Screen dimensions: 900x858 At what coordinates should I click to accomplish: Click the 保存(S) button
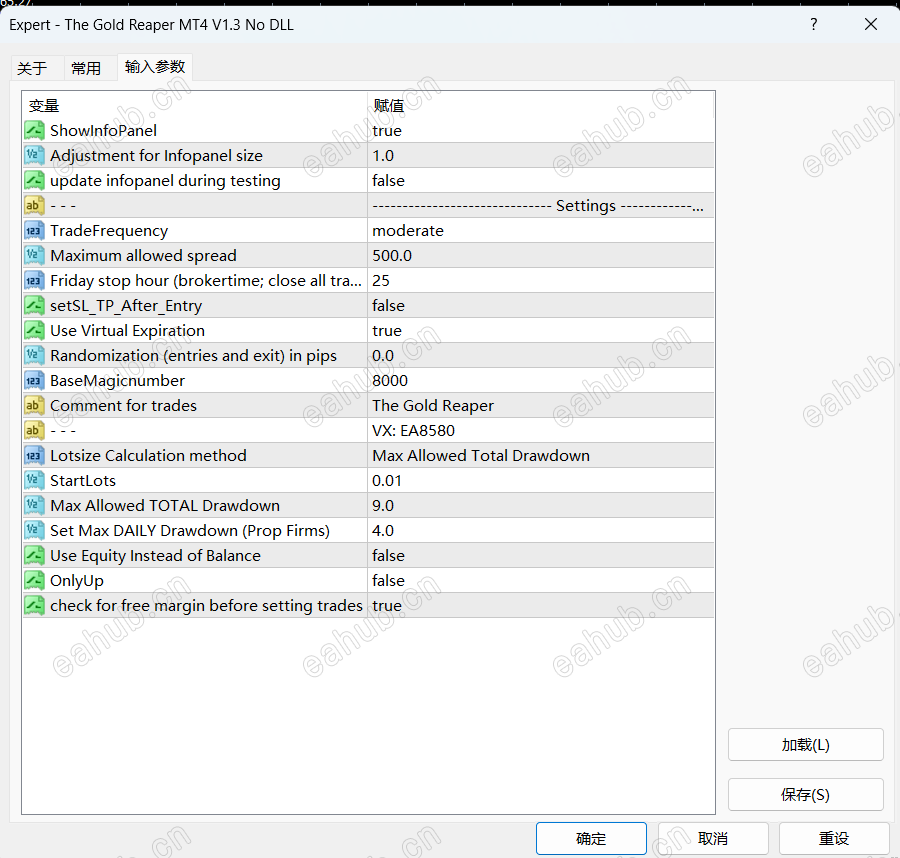pos(805,794)
